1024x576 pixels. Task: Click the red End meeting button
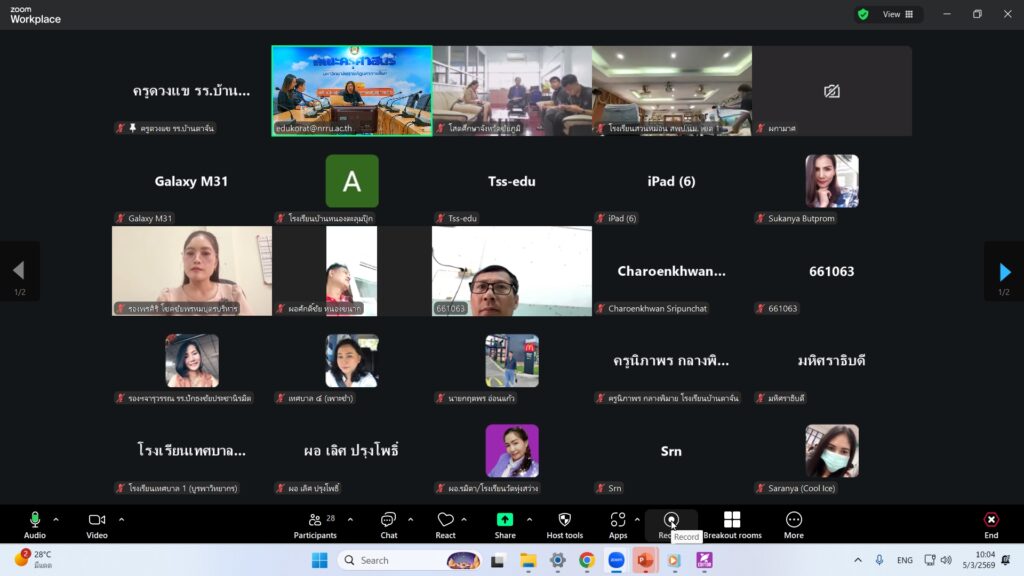click(990, 524)
